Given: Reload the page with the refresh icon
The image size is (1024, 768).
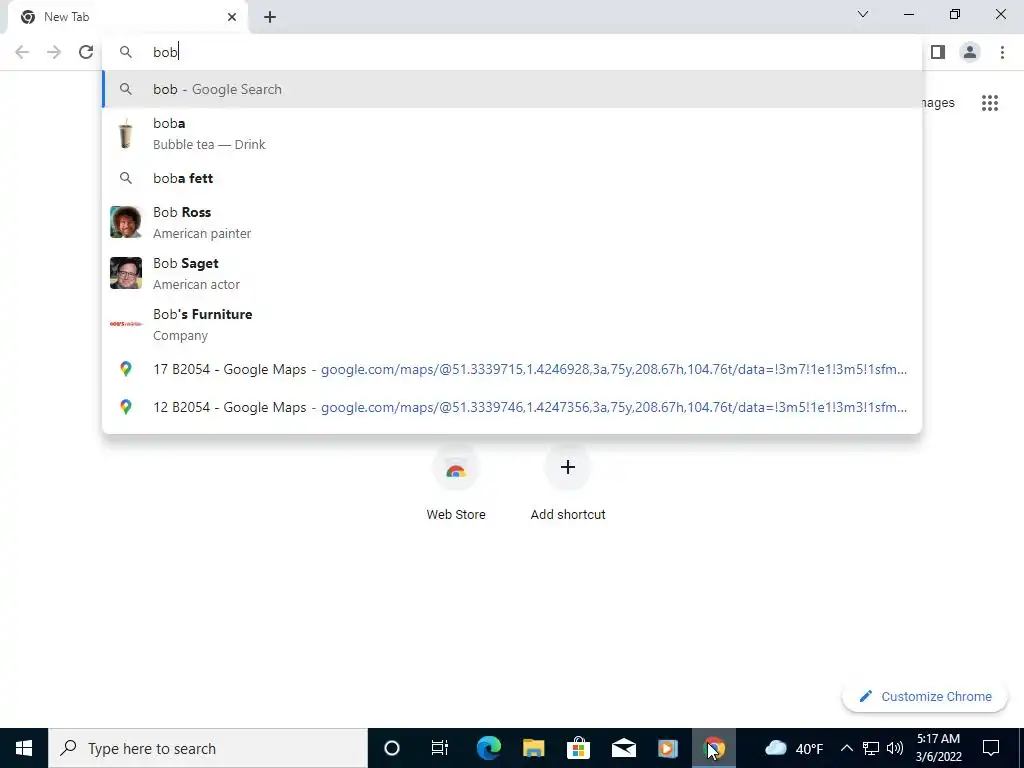Looking at the screenshot, I should pos(86,52).
